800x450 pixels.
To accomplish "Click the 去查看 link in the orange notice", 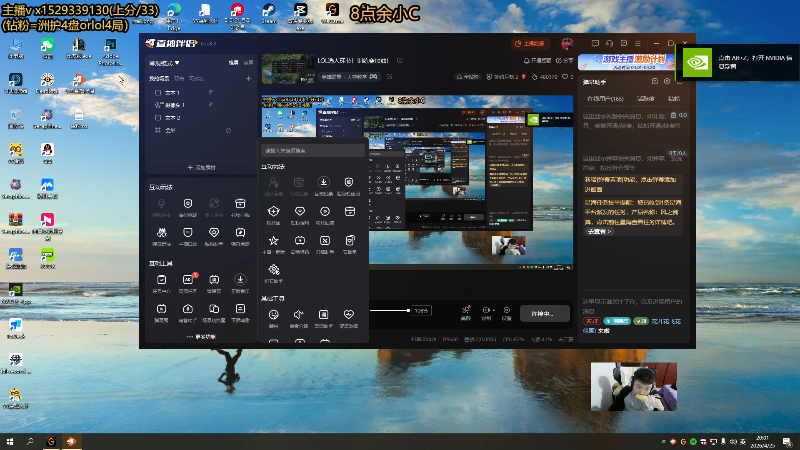I will point(599,232).
